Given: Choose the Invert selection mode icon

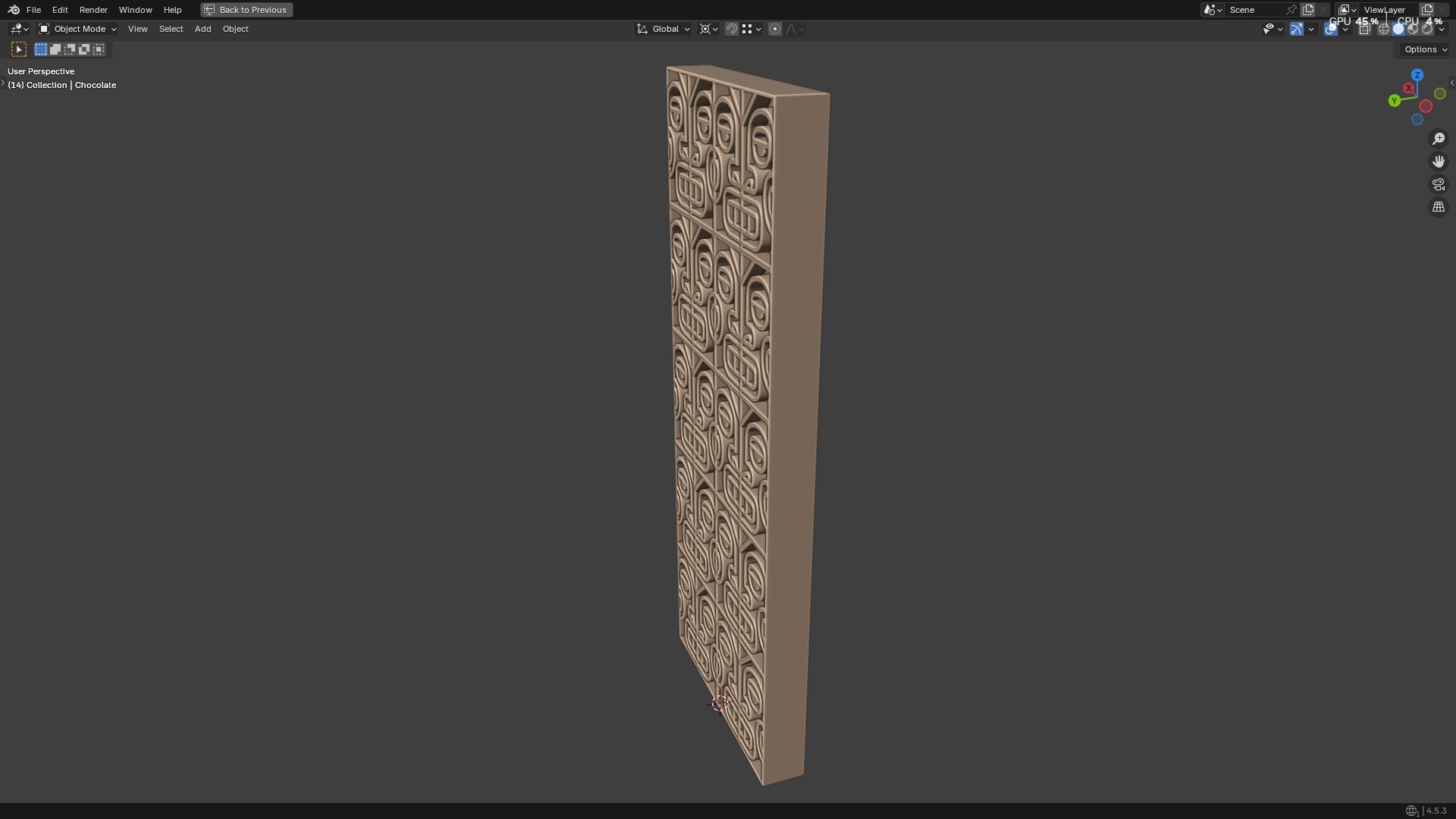Looking at the screenshot, I should (84, 49).
